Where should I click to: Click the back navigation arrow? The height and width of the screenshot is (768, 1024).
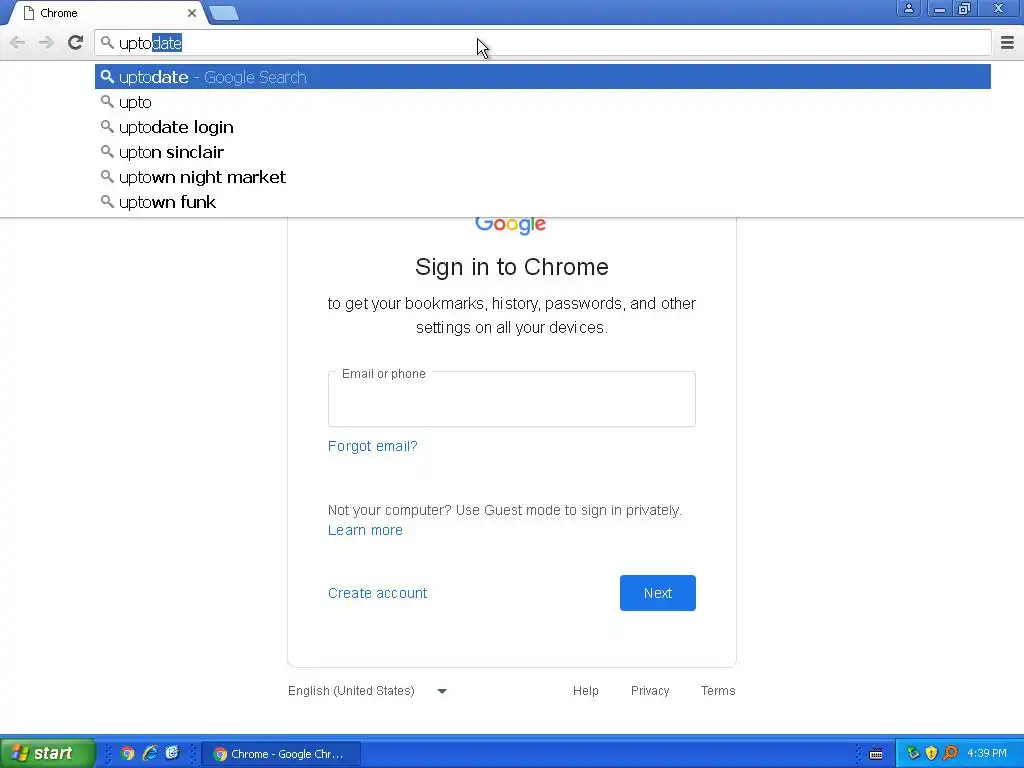coord(18,43)
